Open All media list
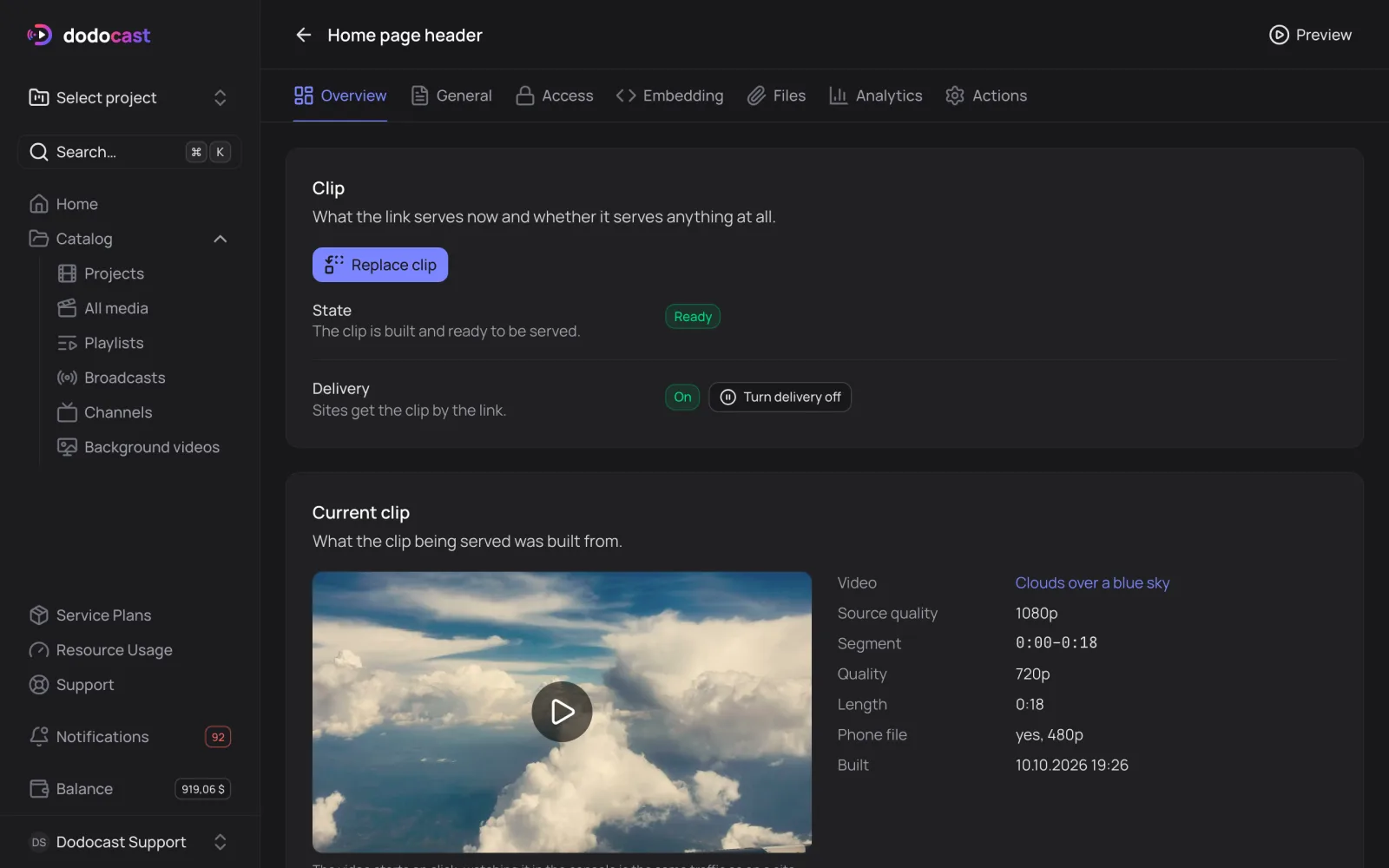This screenshot has width=1389, height=868. pyautogui.click(x=143, y=308)
